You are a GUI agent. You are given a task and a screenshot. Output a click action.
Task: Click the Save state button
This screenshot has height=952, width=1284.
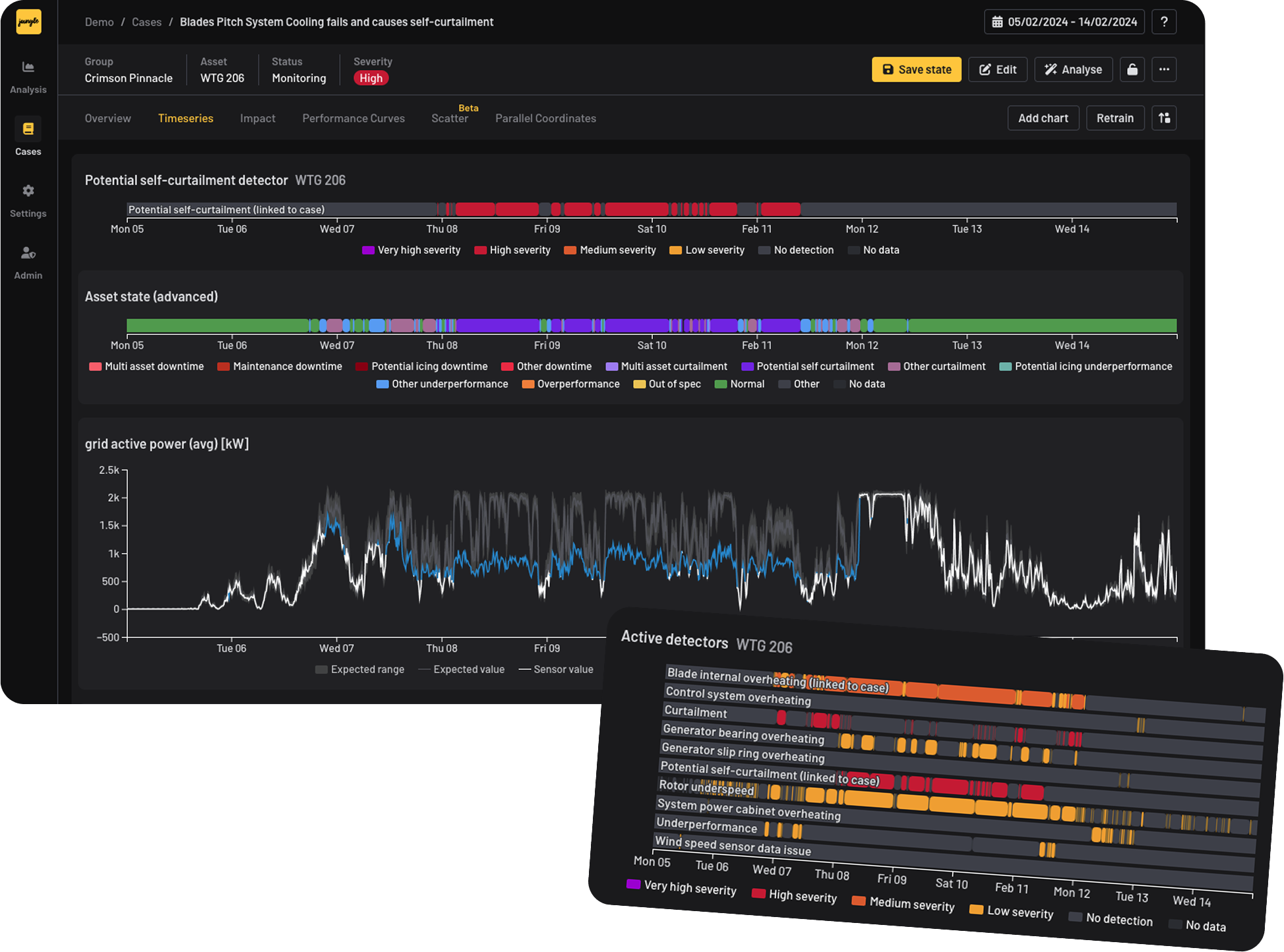917,69
